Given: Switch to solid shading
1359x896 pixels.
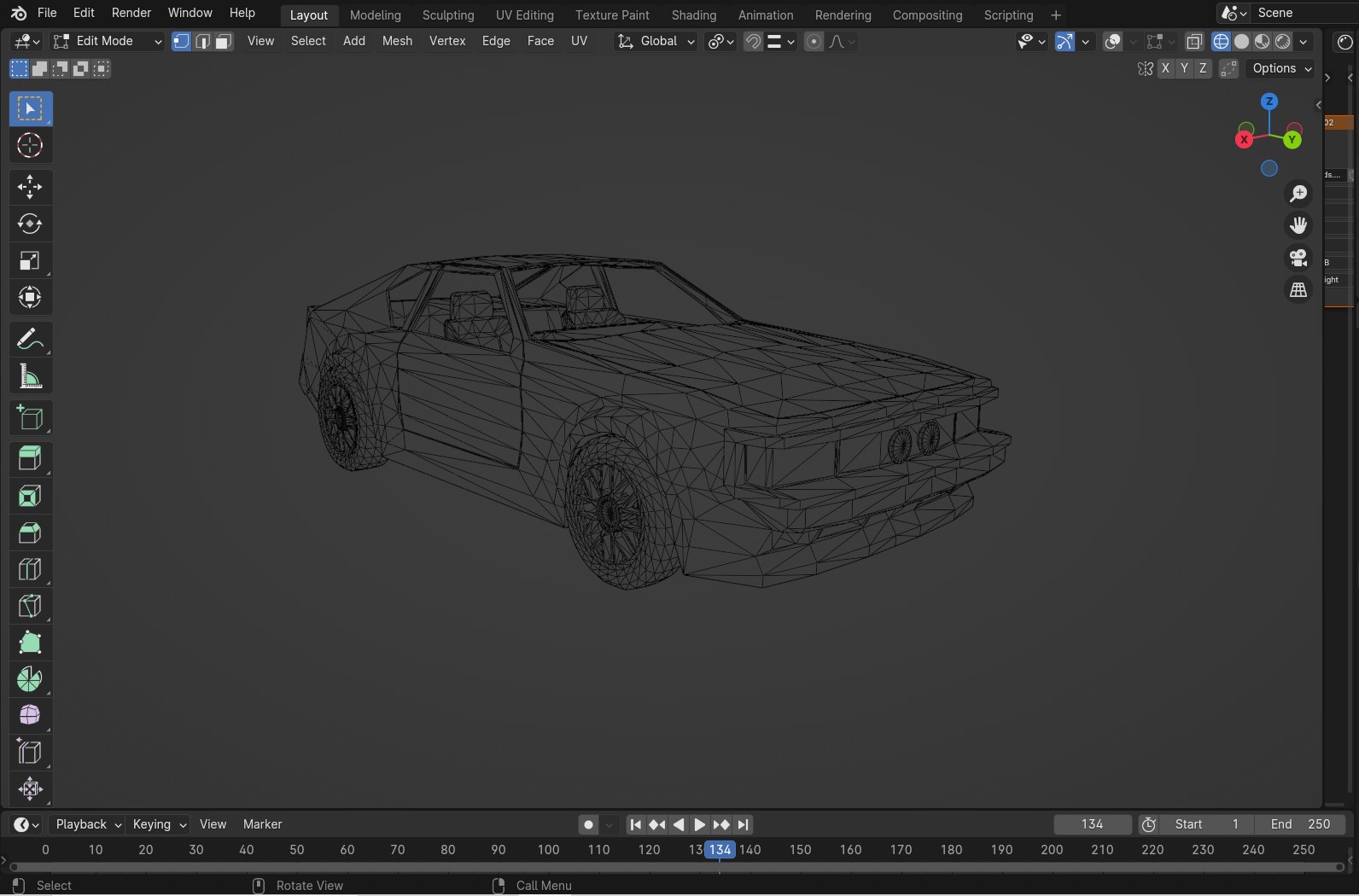Looking at the screenshot, I should 1242,42.
